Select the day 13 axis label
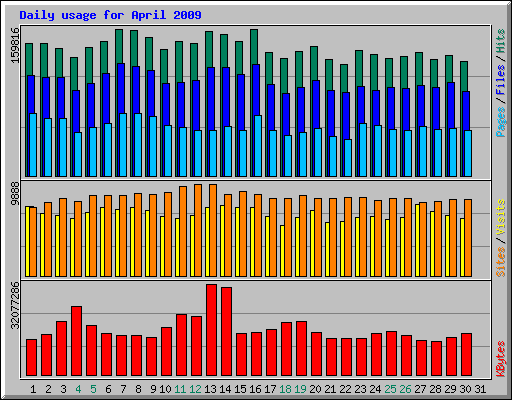512x400 pixels. (210, 389)
